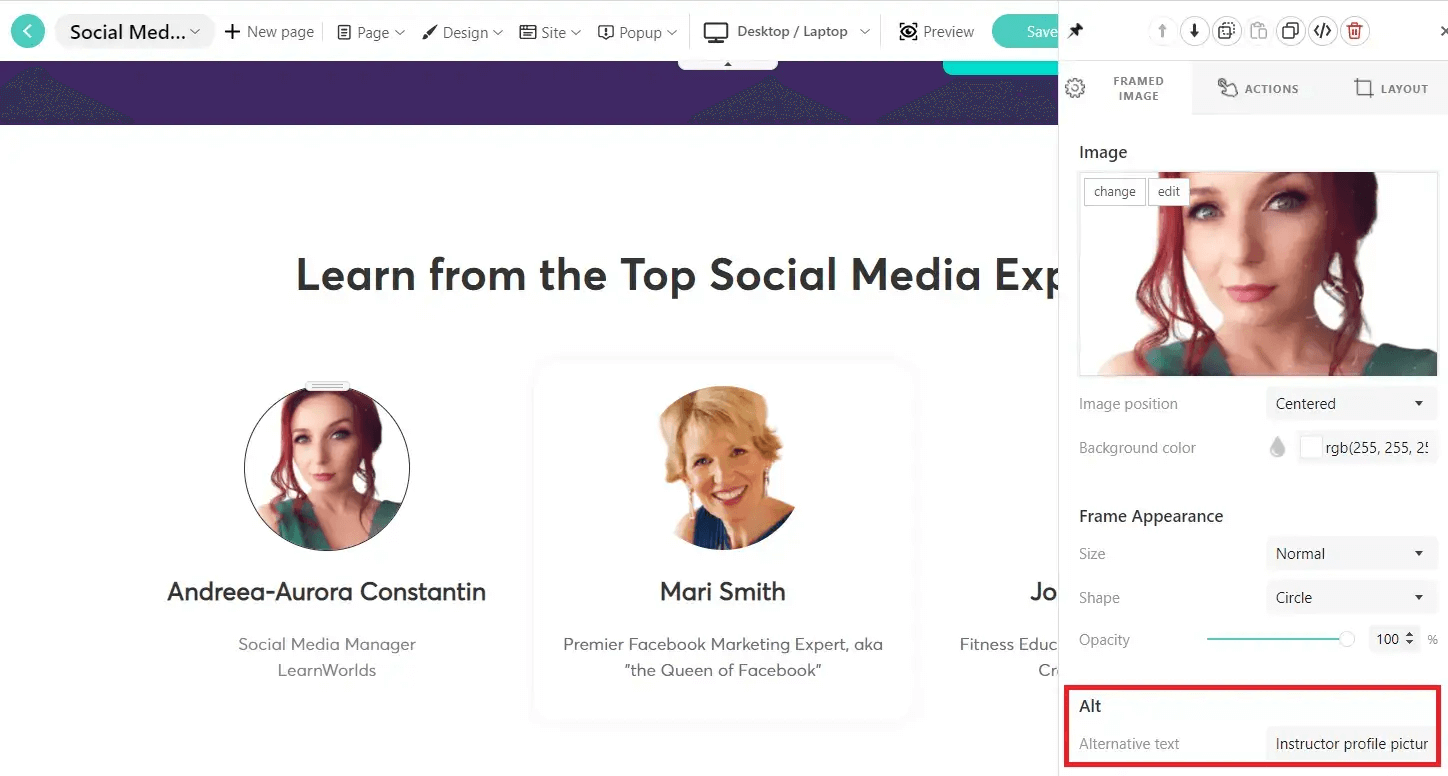The width and height of the screenshot is (1448, 776).
Task: Click the droplet icon near Background color
Action: pyautogui.click(x=1277, y=447)
